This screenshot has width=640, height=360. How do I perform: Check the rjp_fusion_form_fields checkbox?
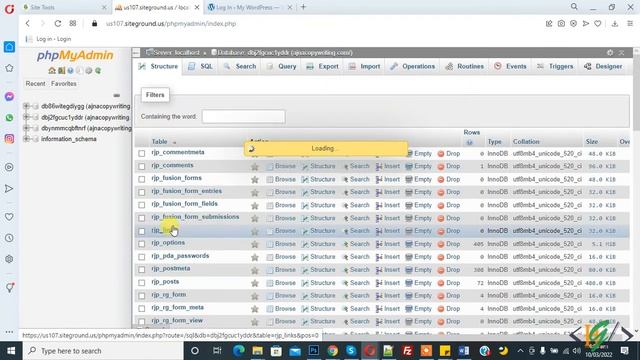[142, 205]
